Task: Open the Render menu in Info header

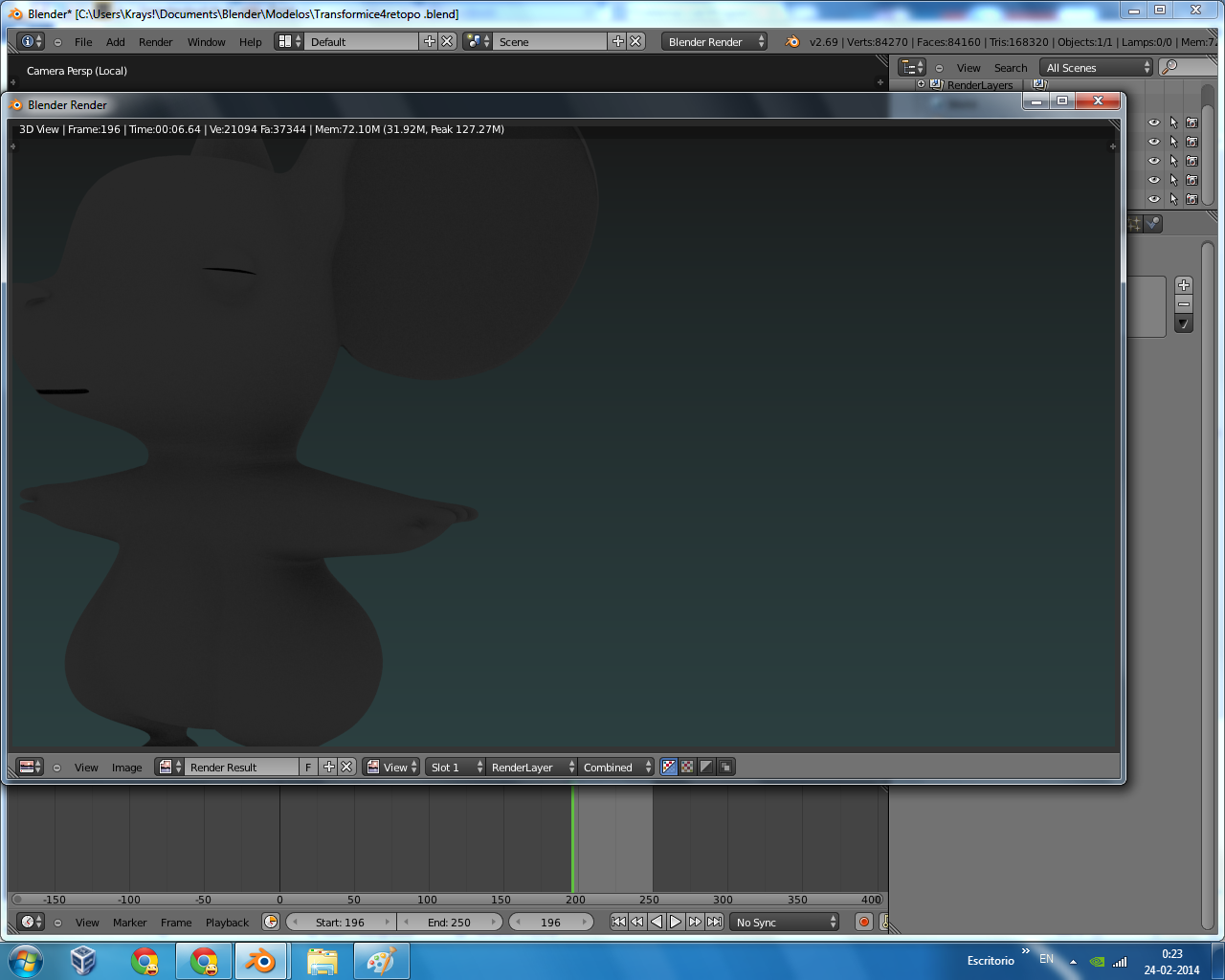Action: [155, 42]
